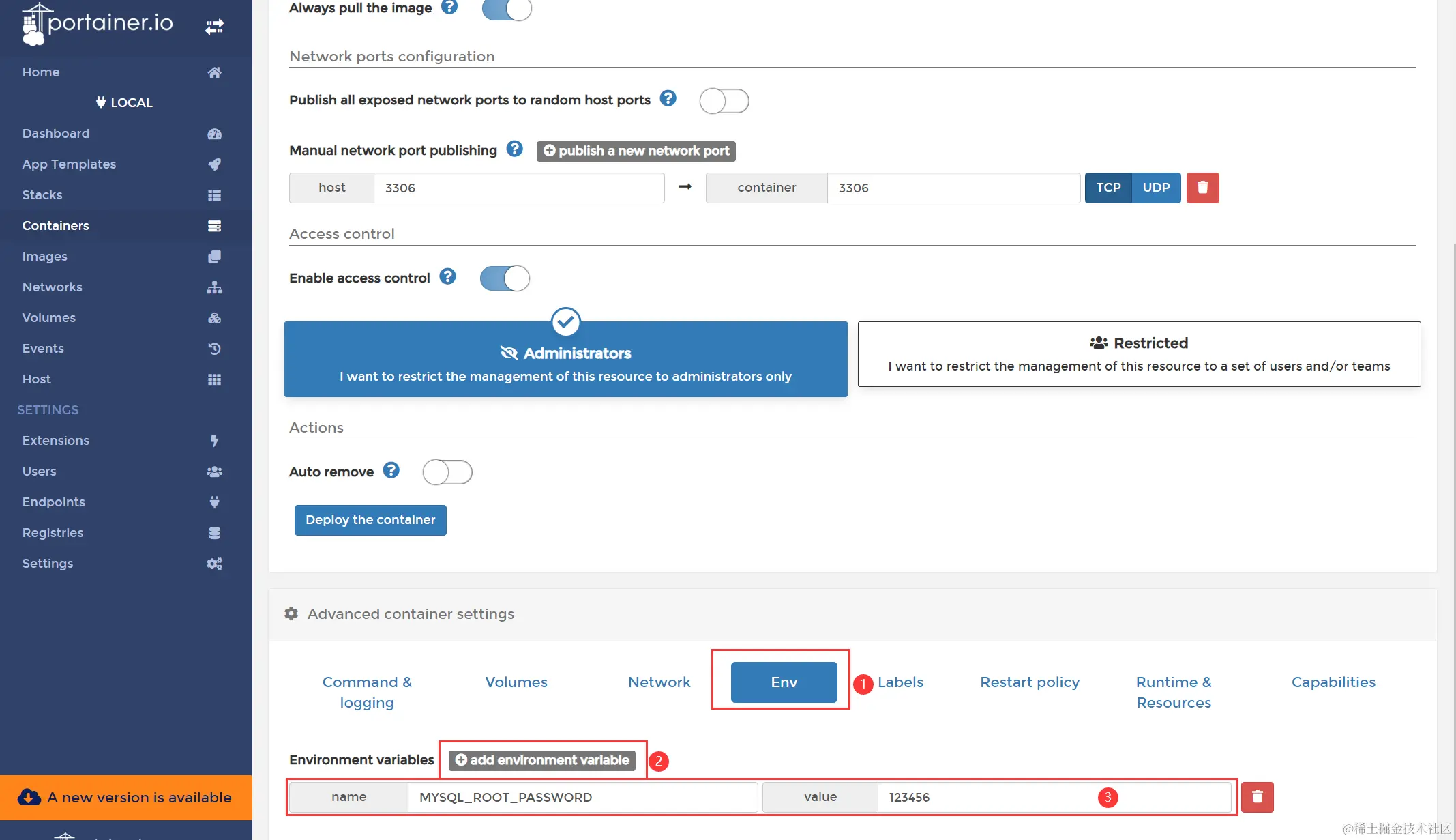
Task: Click help icon beside Auto remove
Action: click(391, 470)
